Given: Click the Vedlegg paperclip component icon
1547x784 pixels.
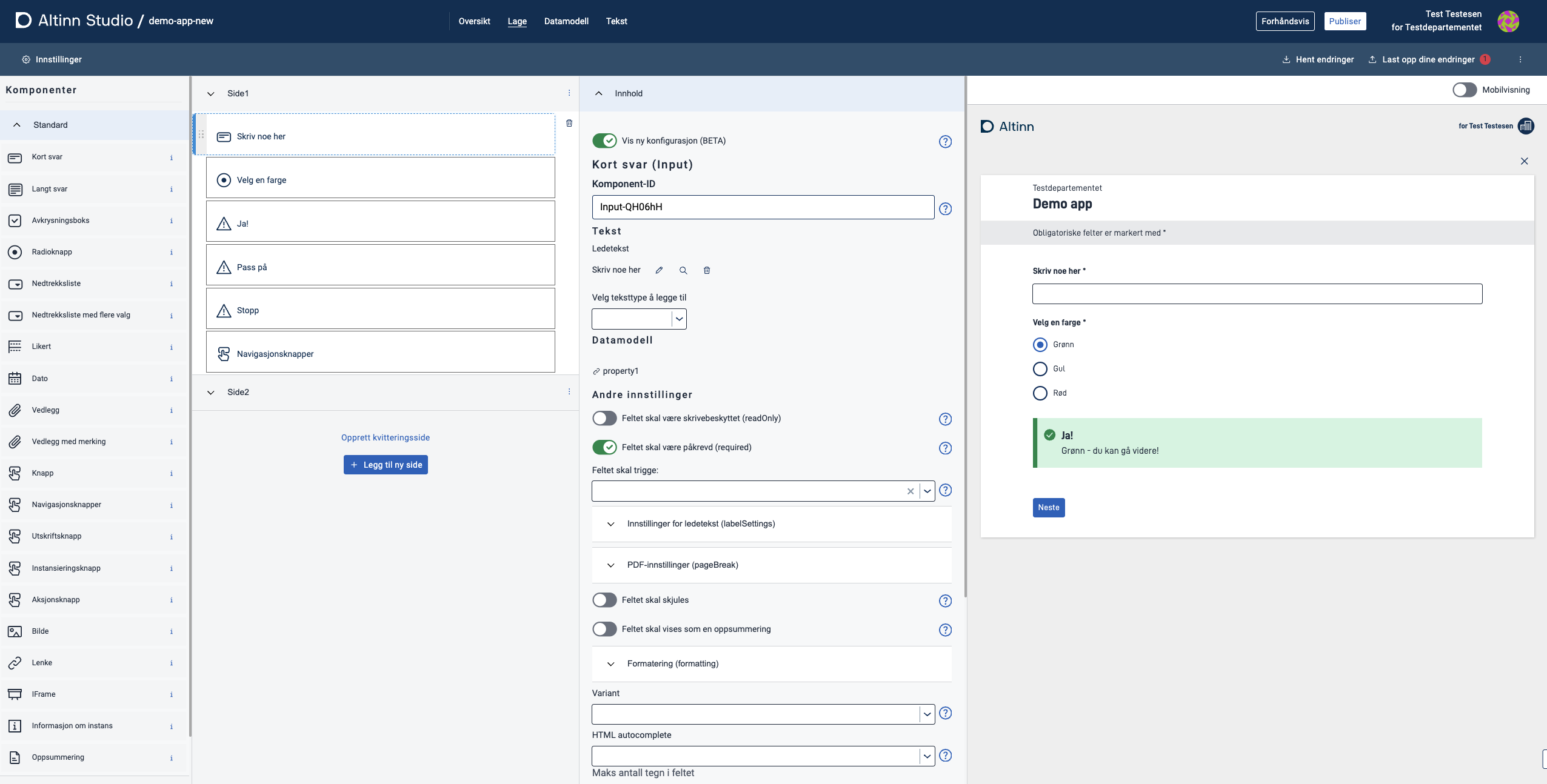Looking at the screenshot, I should coord(15,410).
